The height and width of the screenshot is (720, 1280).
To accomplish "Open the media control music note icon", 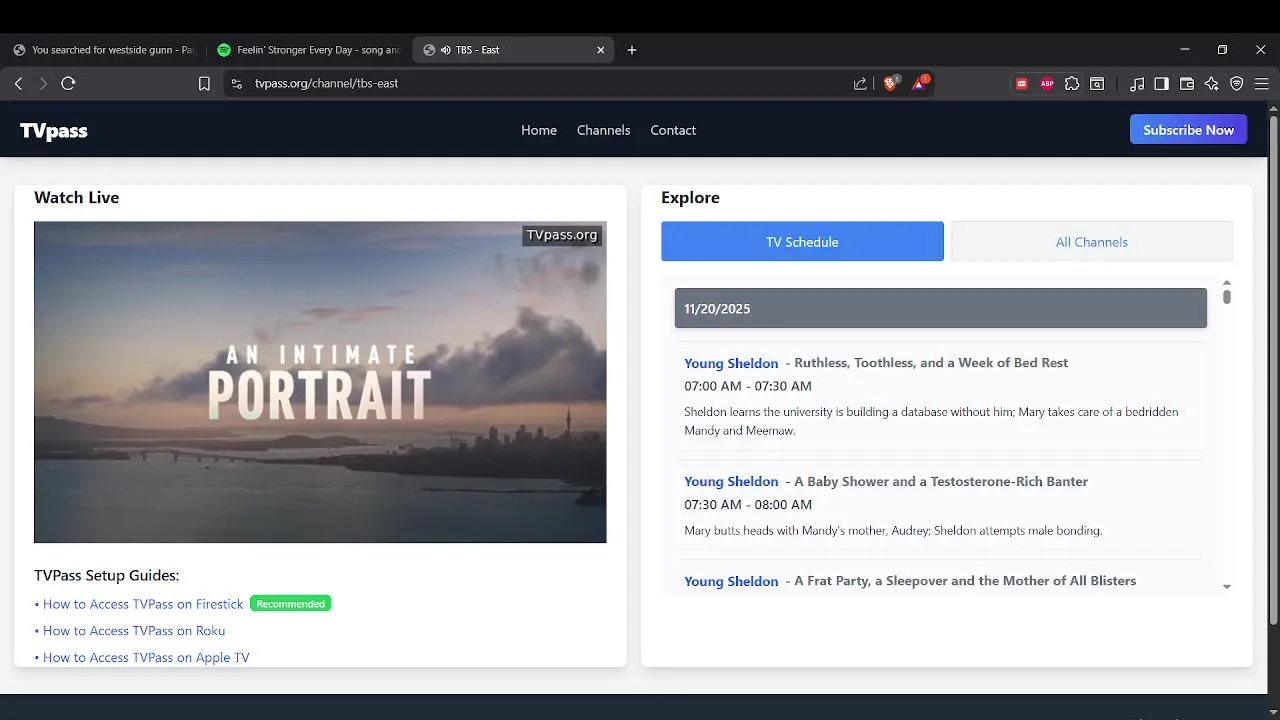I will pos(1136,84).
